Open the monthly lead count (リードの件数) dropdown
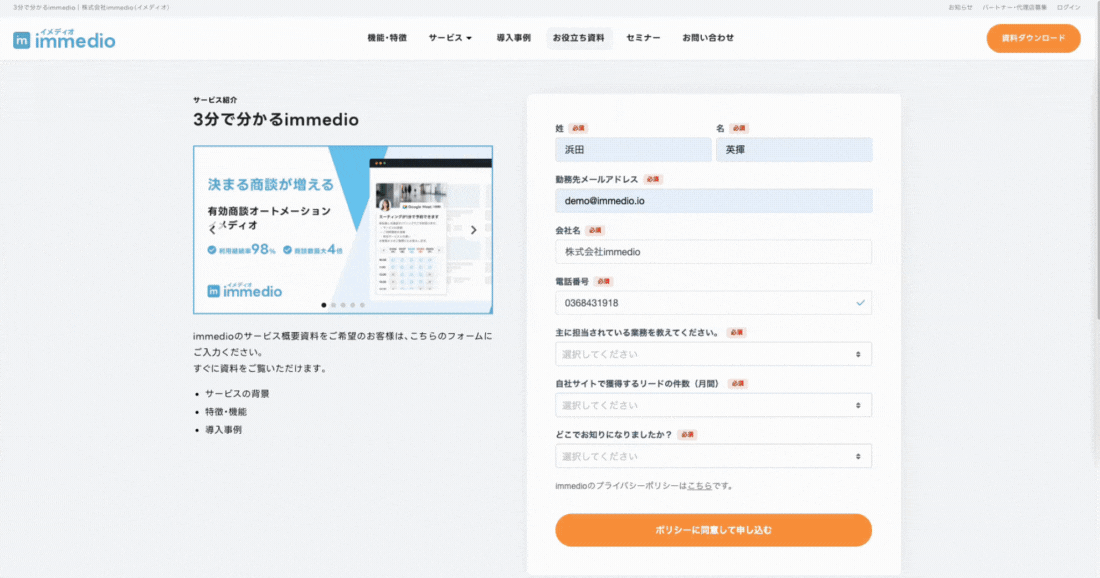Viewport: 1100px width, 578px height. coord(713,405)
